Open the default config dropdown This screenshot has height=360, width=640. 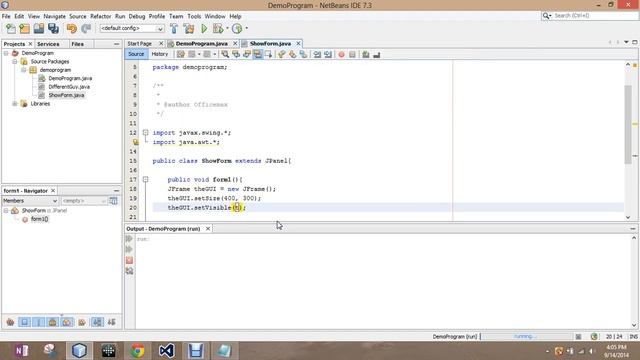(132, 29)
